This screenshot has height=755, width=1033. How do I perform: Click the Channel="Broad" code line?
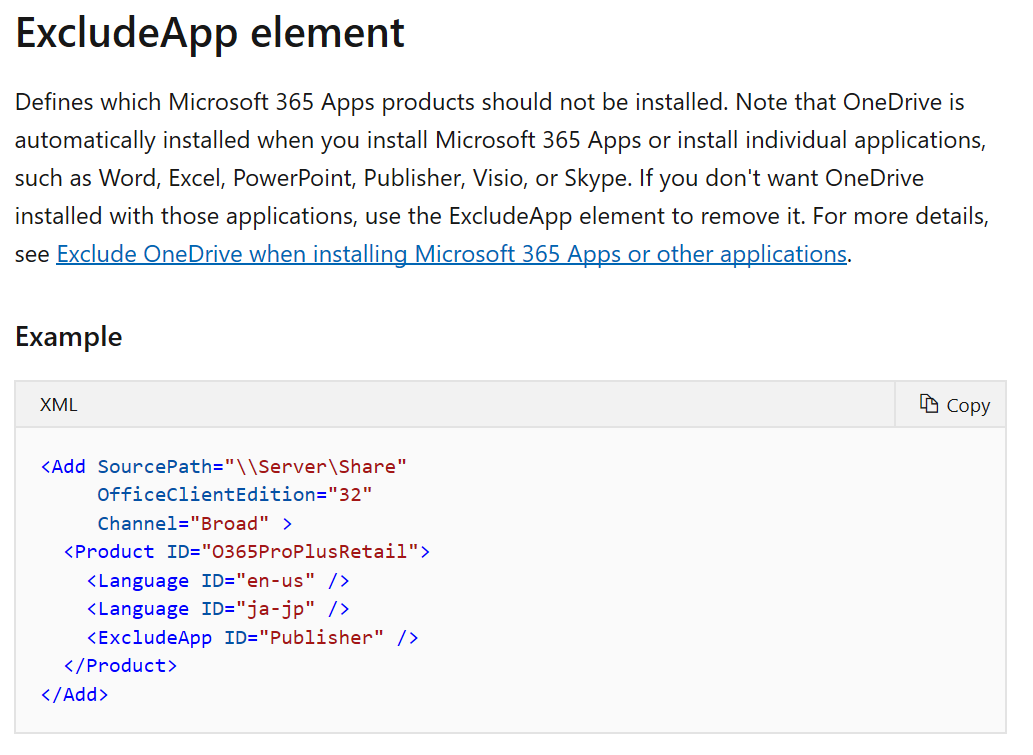tap(195, 524)
